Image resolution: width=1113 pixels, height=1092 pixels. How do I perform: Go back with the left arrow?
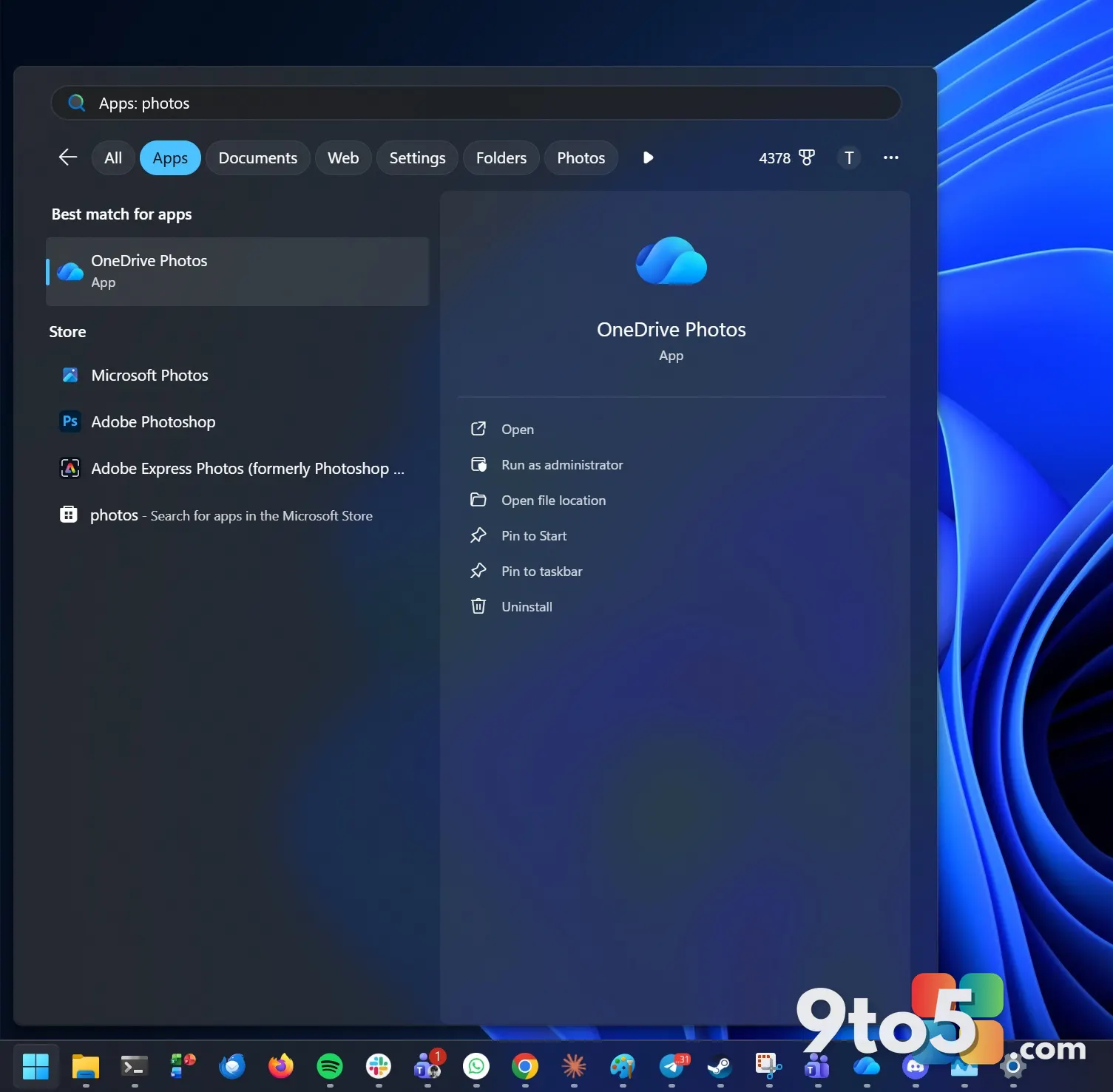[67, 157]
